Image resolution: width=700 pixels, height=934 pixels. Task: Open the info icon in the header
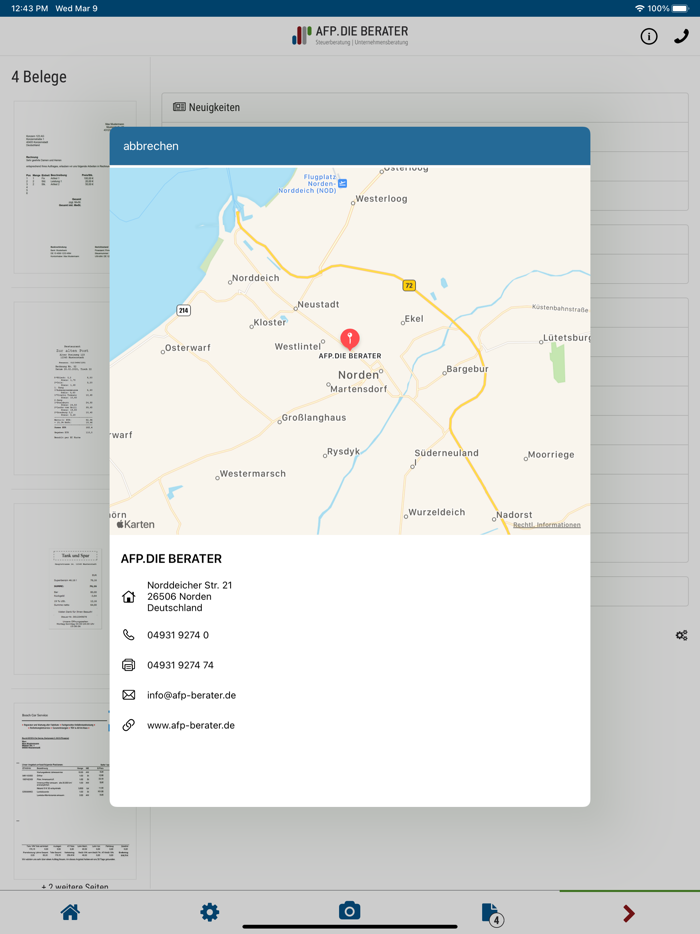(649, 36)
